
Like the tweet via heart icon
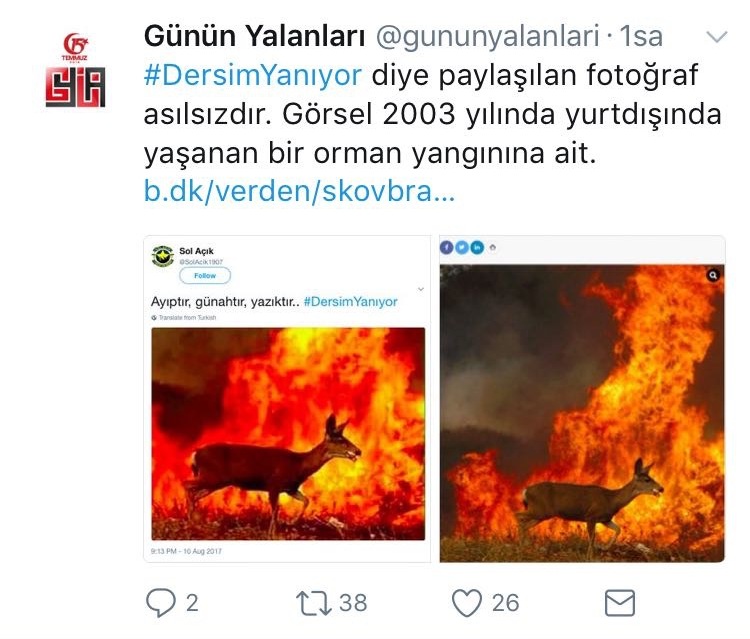point(467,603)
